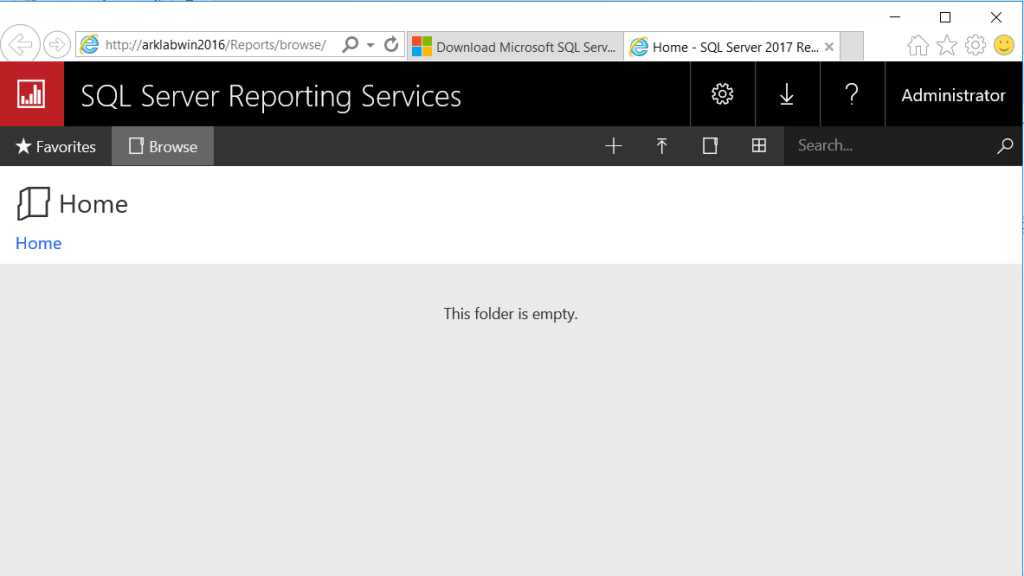Click the smiley feedback icon

pyautogui.click(x=1004, y=45)
